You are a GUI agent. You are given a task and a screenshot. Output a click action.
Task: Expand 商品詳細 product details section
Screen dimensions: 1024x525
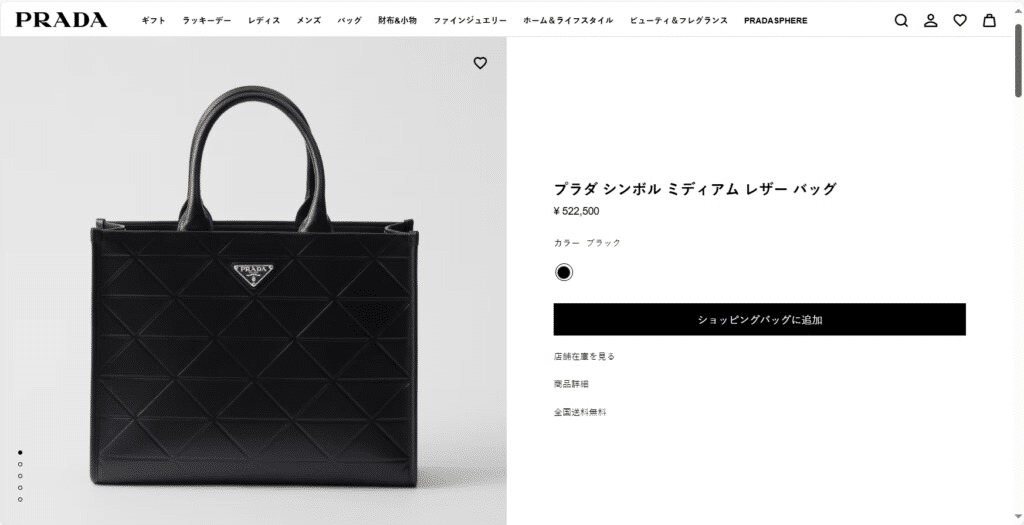point(571,384)
